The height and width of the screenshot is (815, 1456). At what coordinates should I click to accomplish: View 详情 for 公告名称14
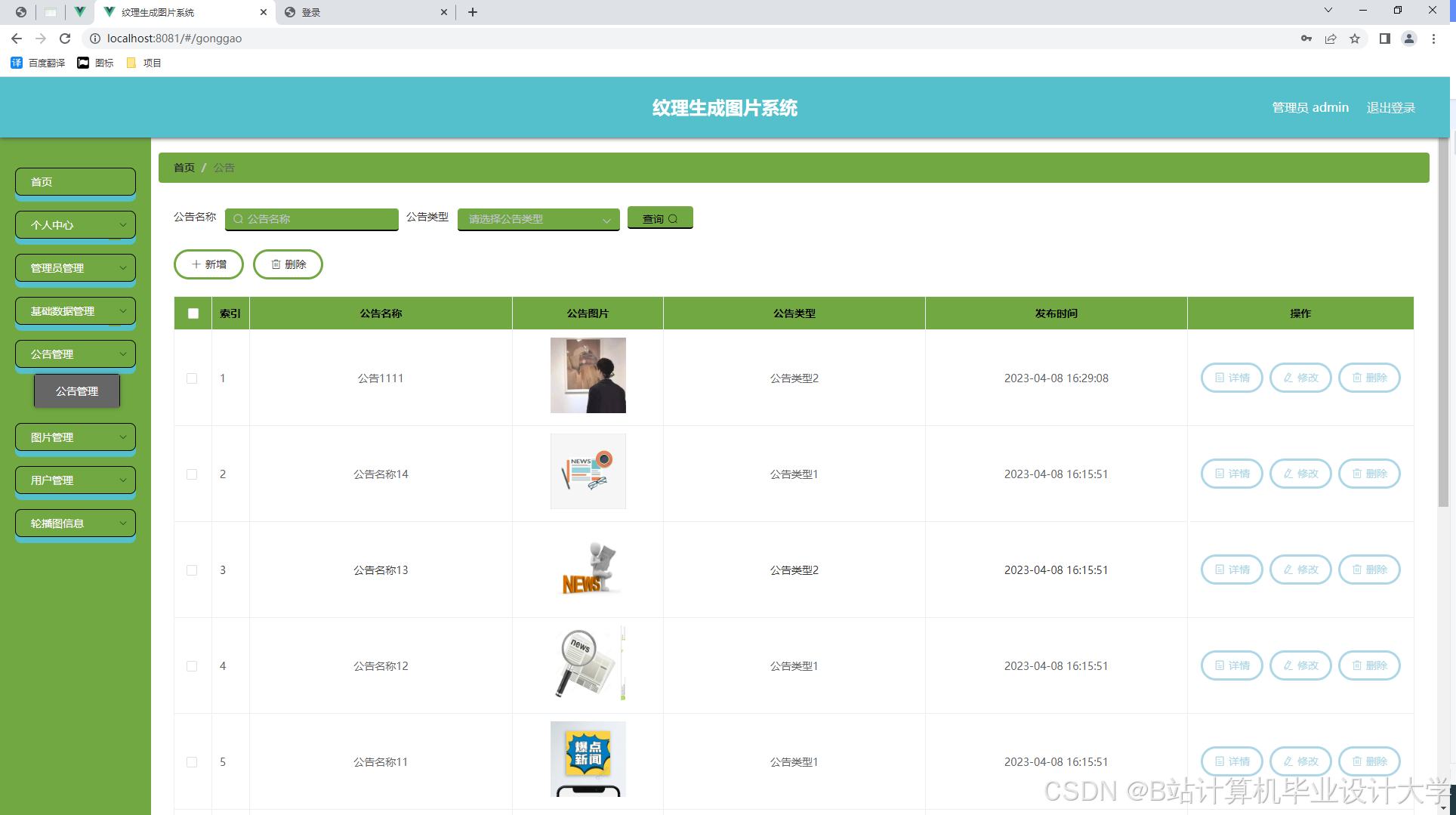click(1232, 474)
